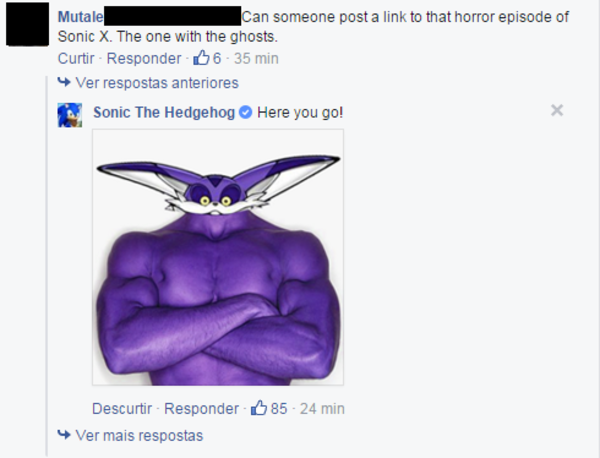The width and height of the screenshot is (600, 458).
Task: Click thumbs-up icon with 6 likes
Action: point(201,58)
